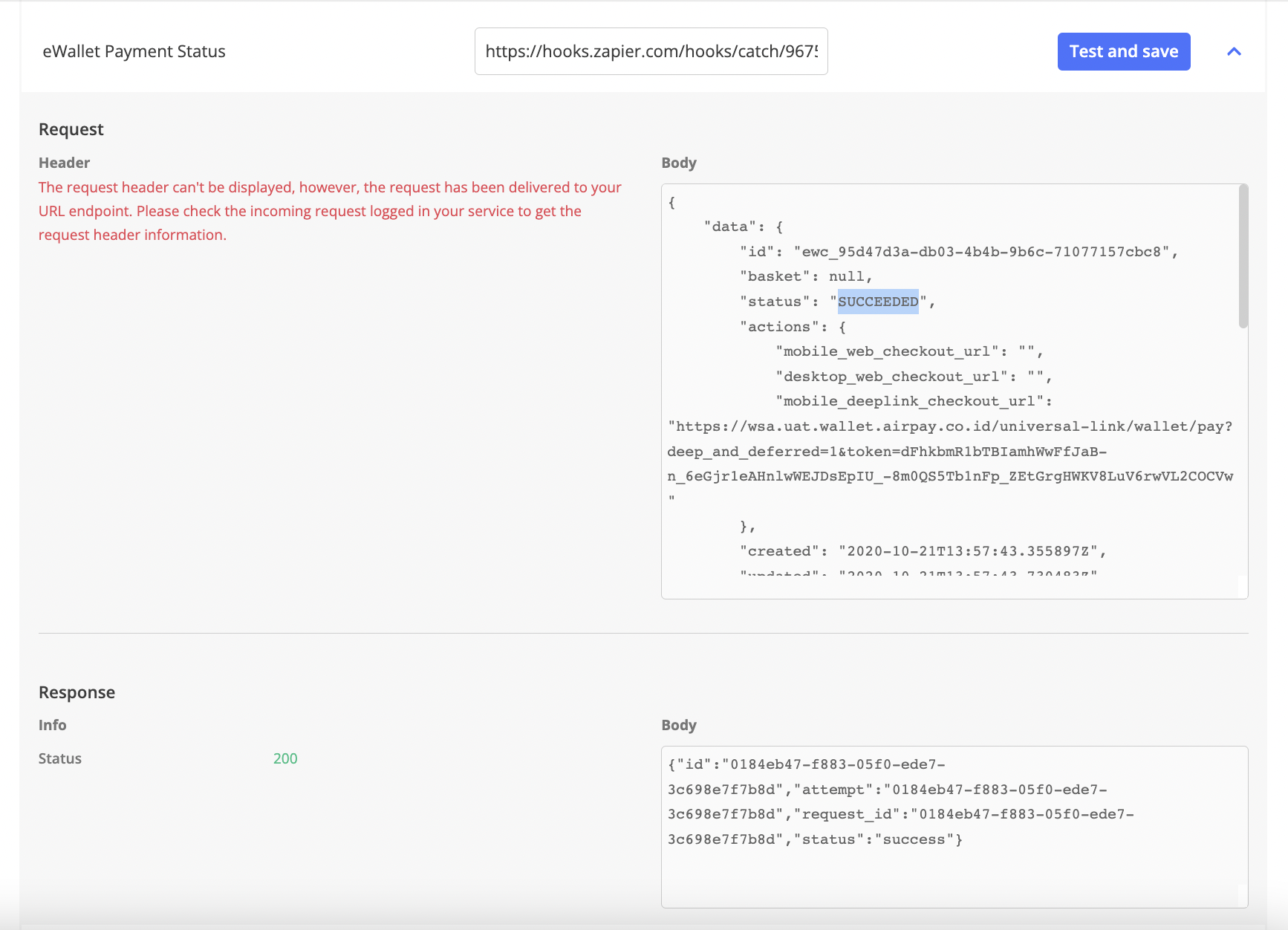Click the ewc_ id line in request body
1288x930 pixels.
tap(958, 252)
